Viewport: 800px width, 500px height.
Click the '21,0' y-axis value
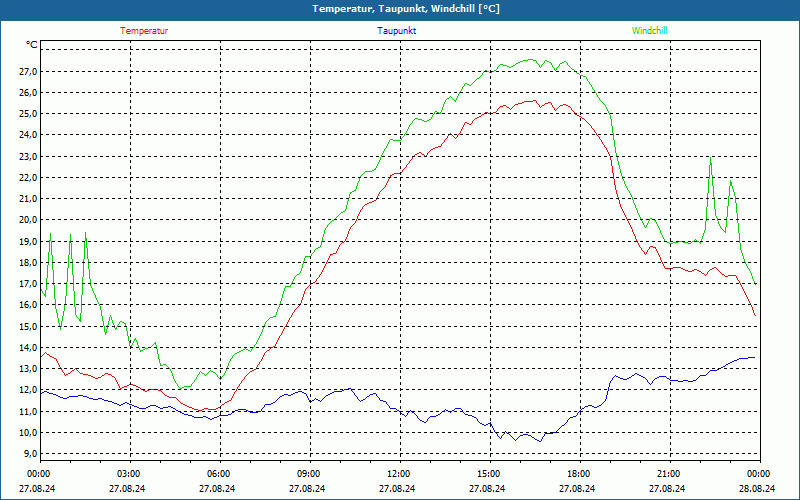point(28,199)
